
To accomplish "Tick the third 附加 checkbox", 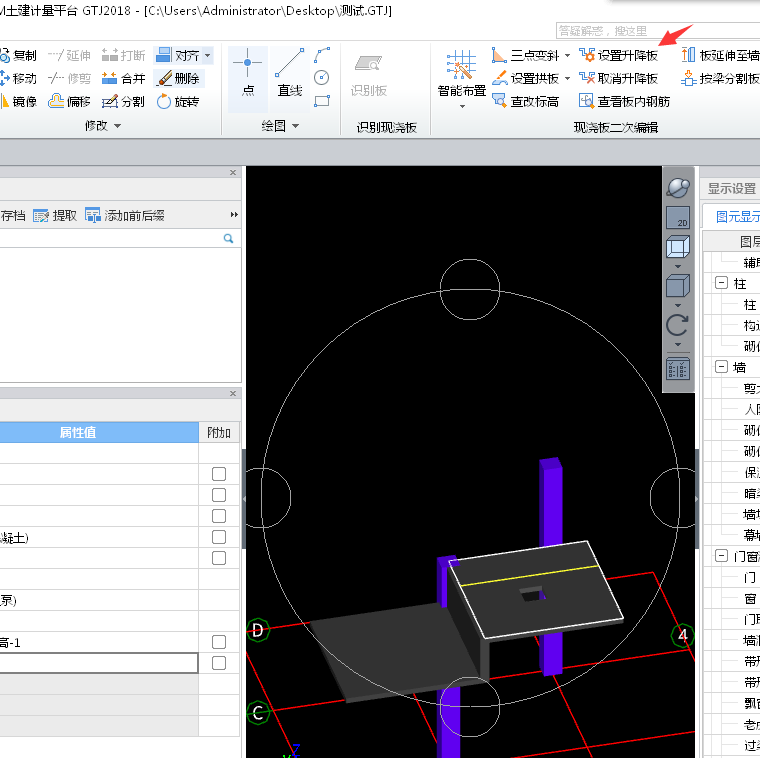I will pos(219,516).
